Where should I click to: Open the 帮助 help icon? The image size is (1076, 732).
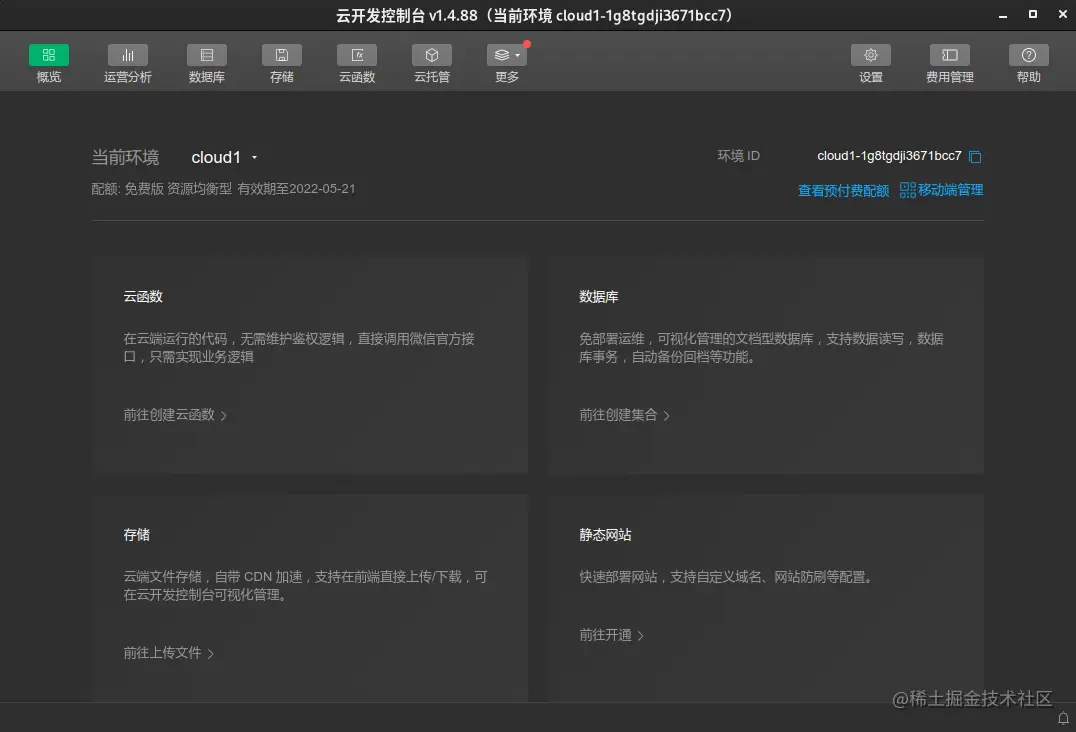(1028, 55)
